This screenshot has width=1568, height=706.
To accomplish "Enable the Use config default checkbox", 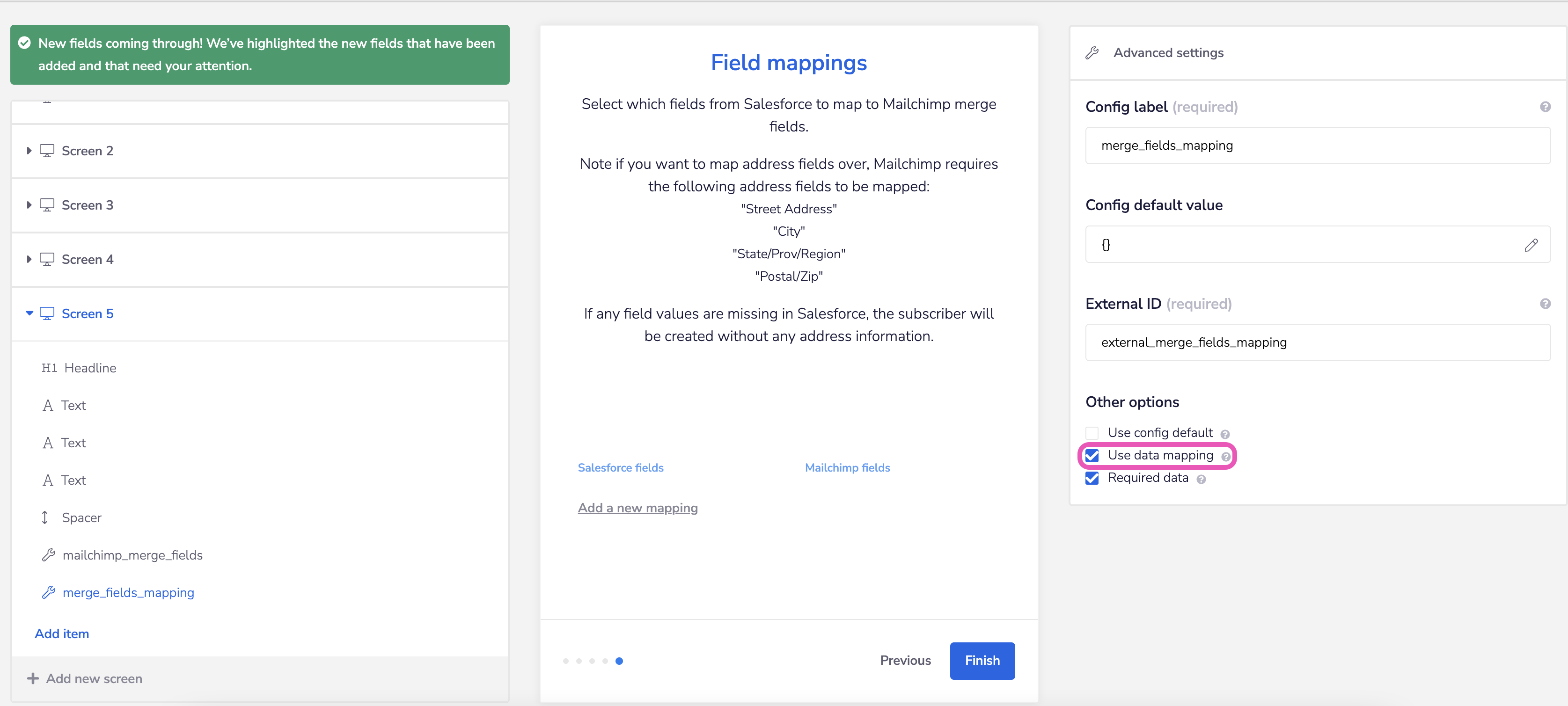I will coord(1092,432).
